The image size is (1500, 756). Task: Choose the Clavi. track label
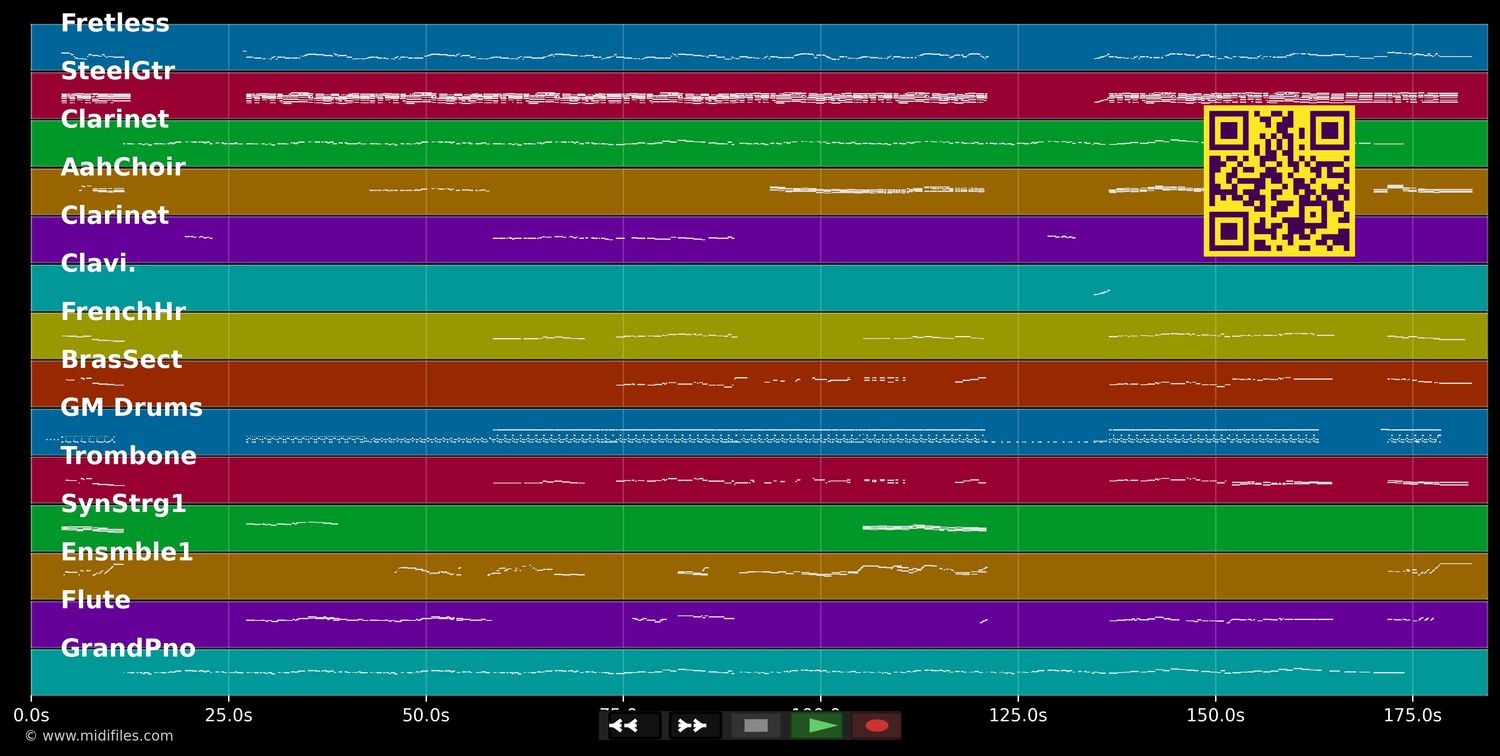pyautogui.click(x=98, y=264)
